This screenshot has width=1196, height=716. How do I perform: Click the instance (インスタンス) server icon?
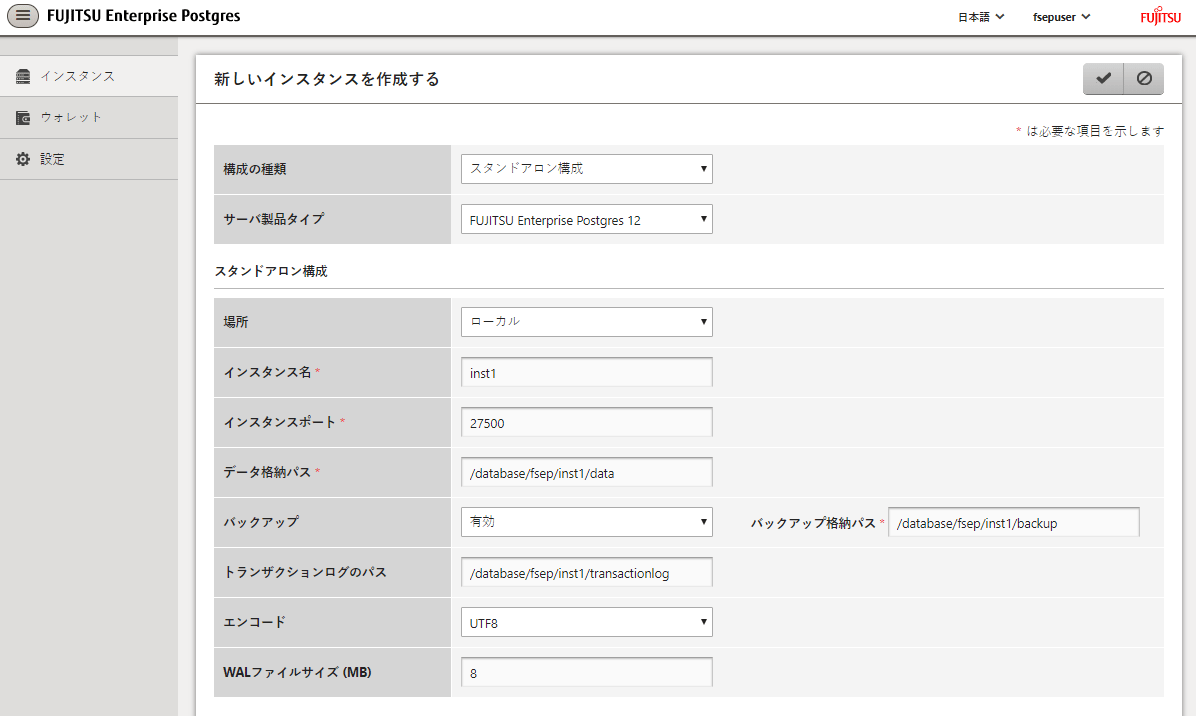point(23,76)
